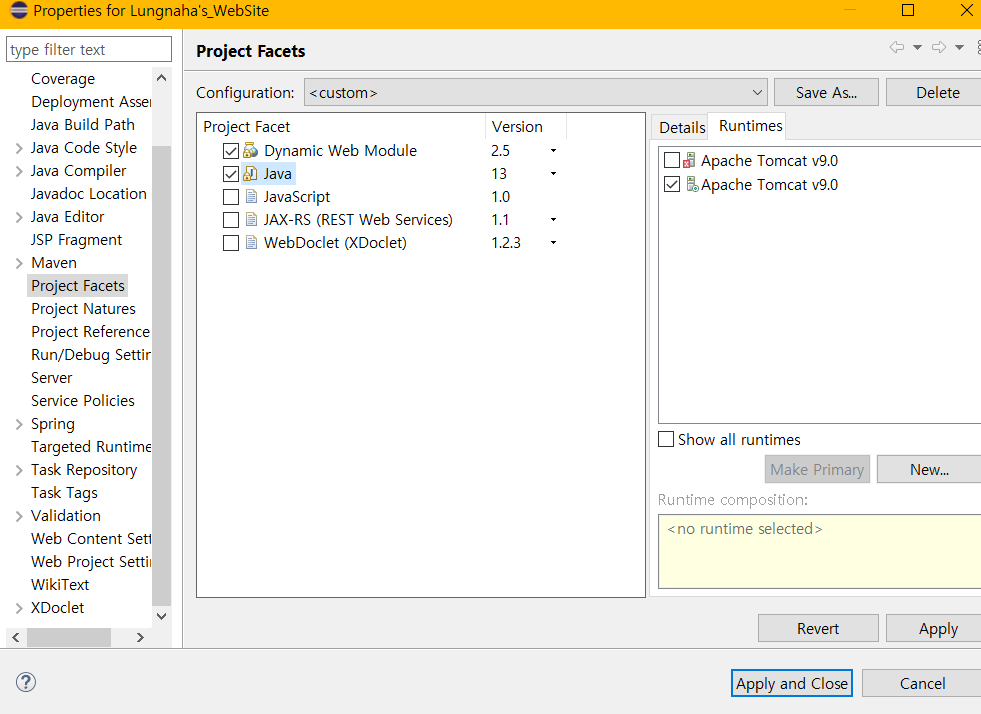Click the tree scrollbar down arrow
This screenshot has height=714, width=981.
161,616
